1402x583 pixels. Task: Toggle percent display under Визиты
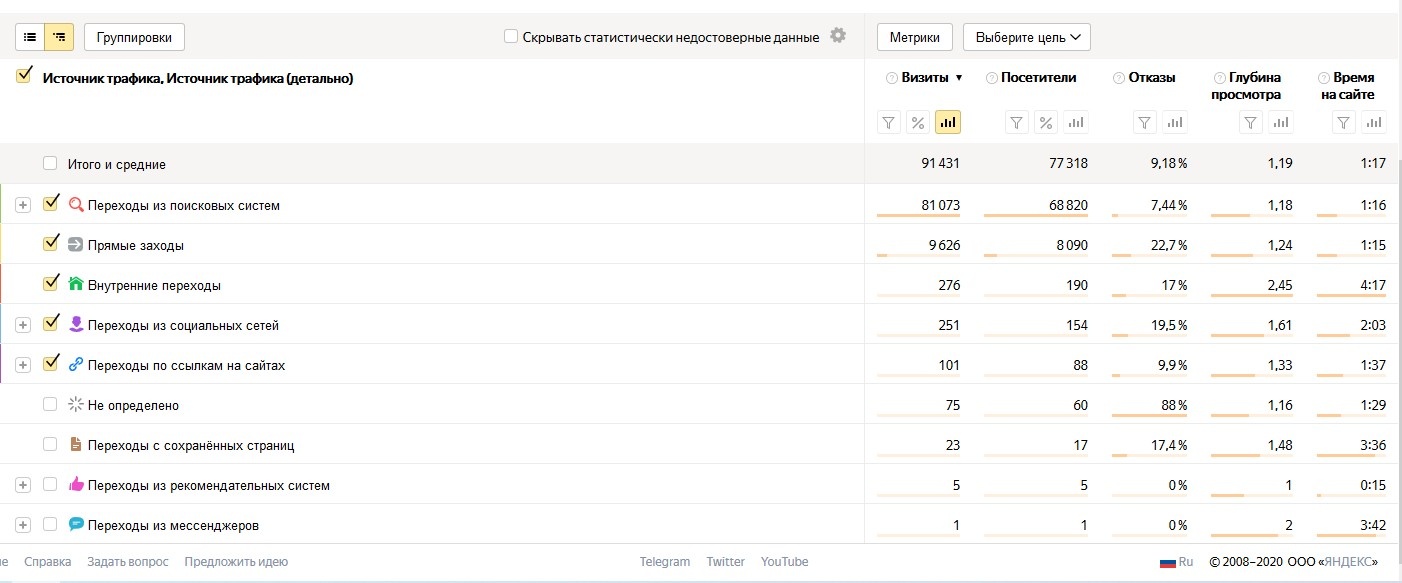[x=918, y=123]
